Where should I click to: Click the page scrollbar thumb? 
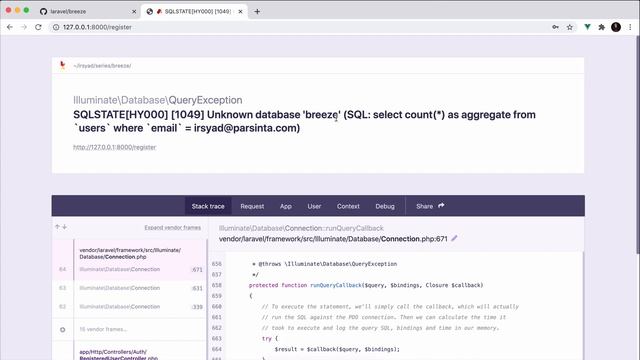coord(638,145)
